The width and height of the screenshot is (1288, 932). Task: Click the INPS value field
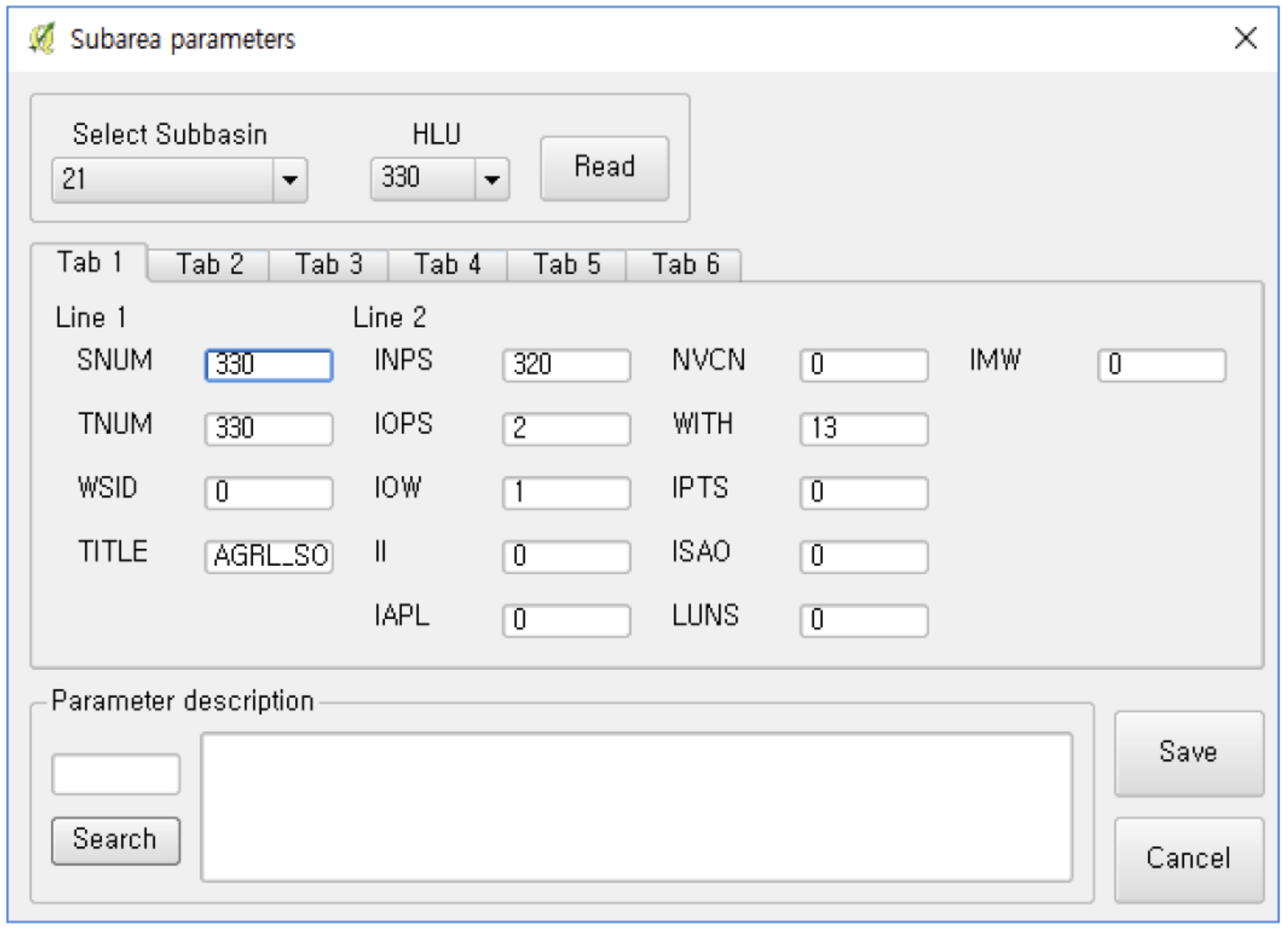tap(566, 365)
